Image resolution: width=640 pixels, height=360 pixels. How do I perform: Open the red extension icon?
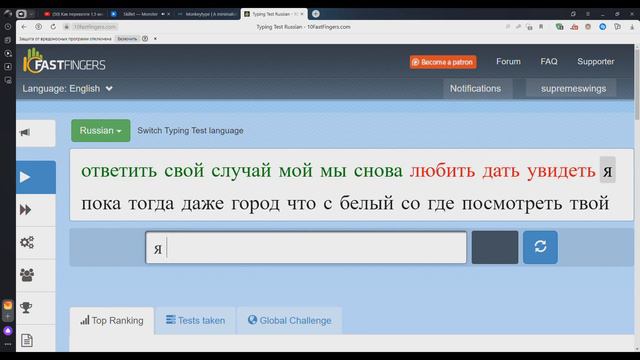tap(574, 27)
